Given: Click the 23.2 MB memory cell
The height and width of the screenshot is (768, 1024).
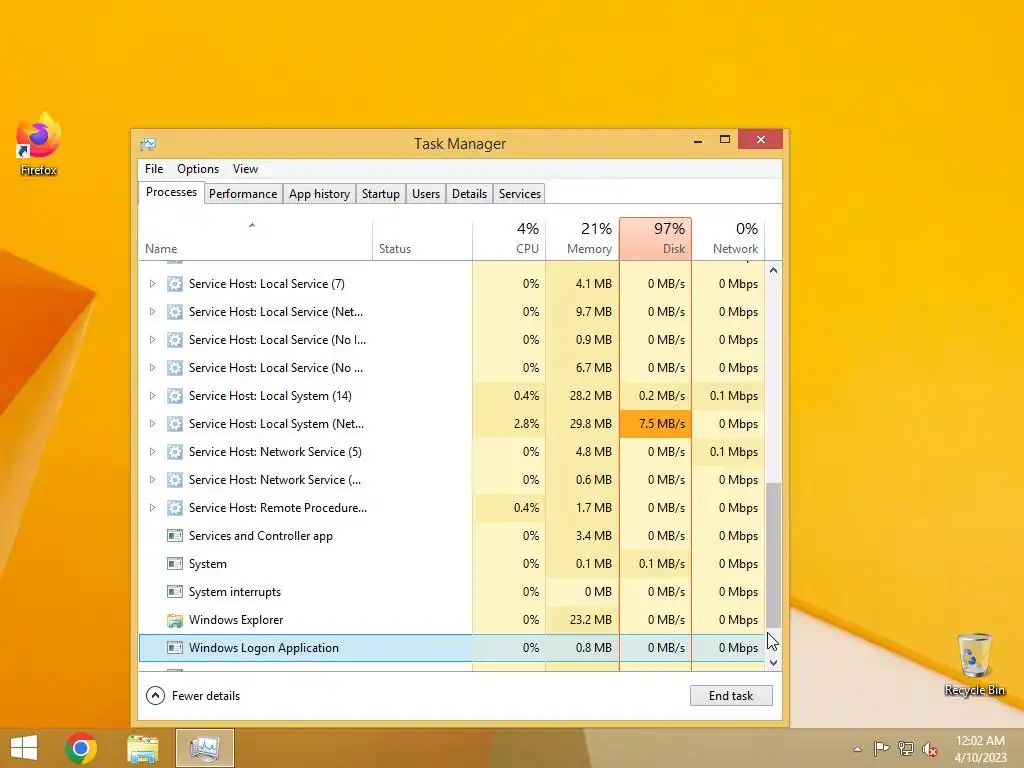Looking at the screenshot, I should (x=583, y=620).
